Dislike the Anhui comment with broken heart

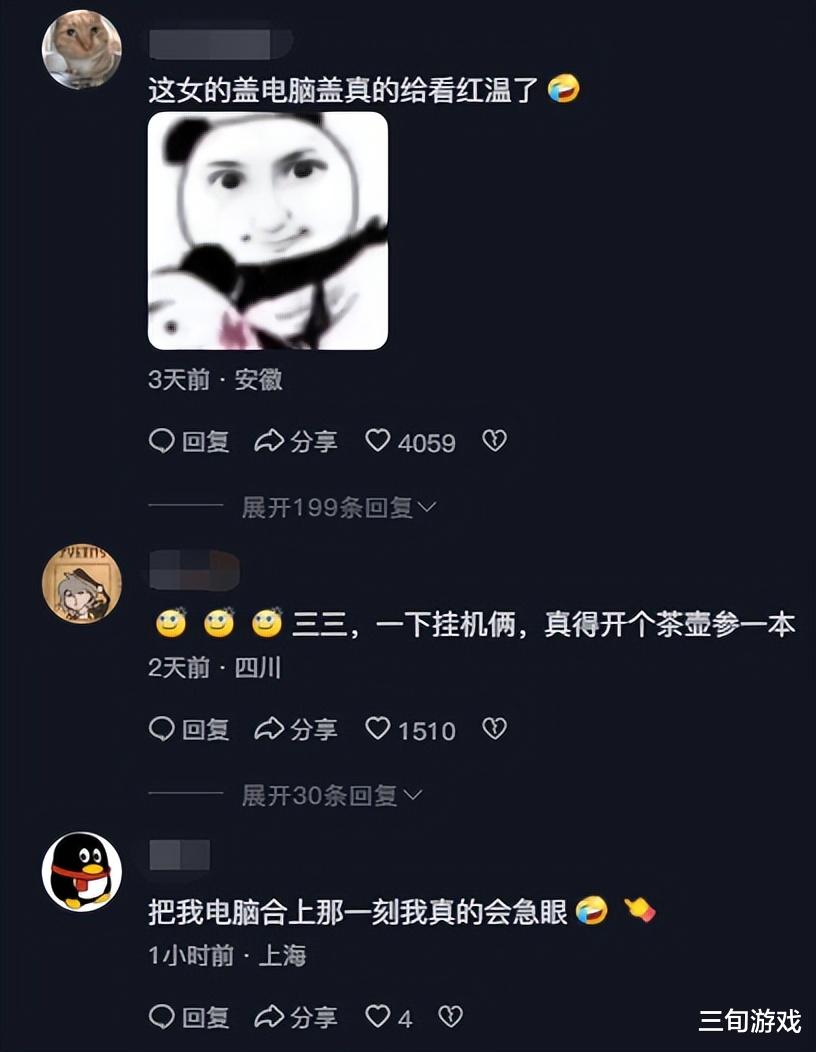click(x=495, y=441)
